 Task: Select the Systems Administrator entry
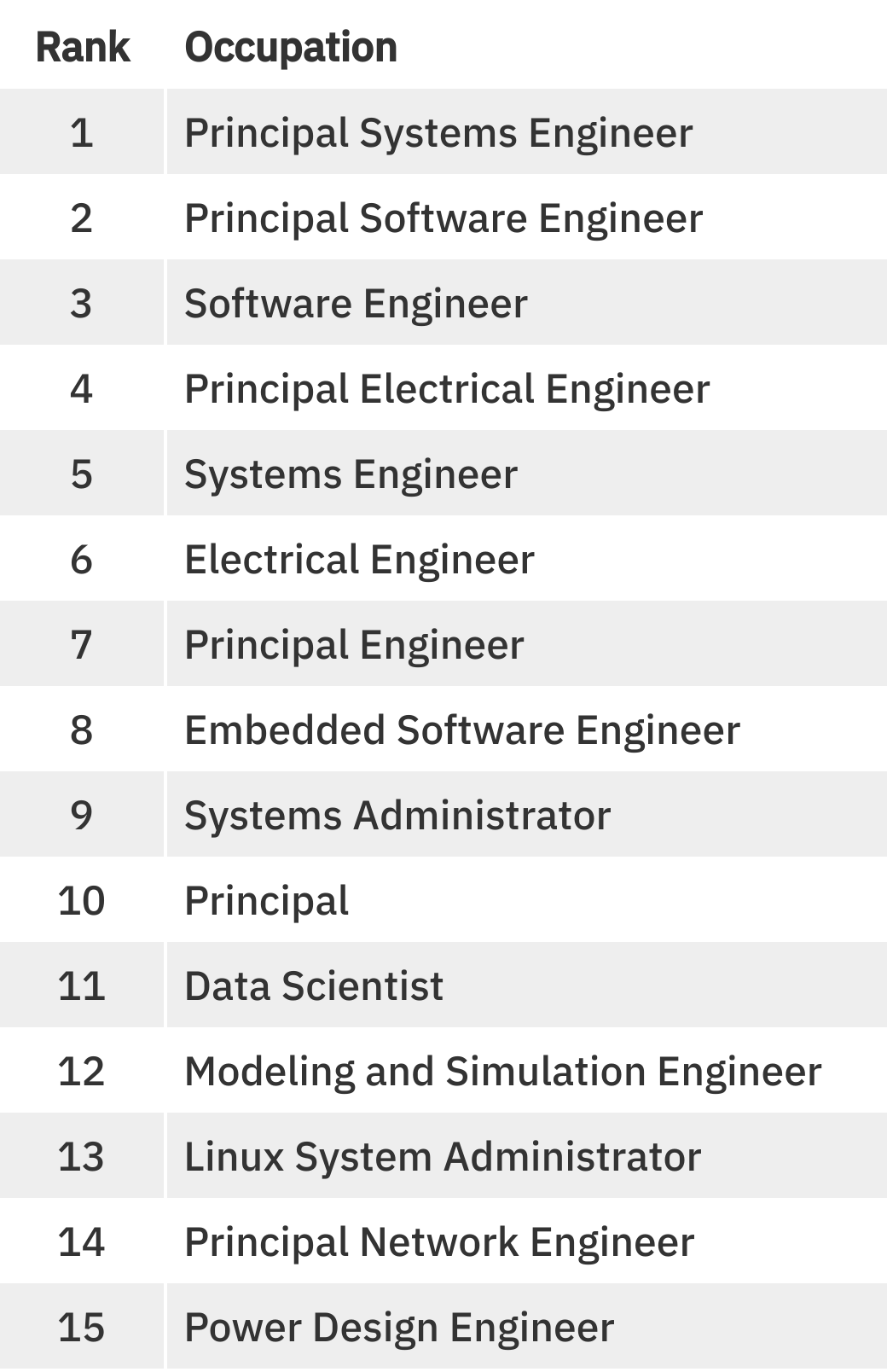(x=397, y=816)
